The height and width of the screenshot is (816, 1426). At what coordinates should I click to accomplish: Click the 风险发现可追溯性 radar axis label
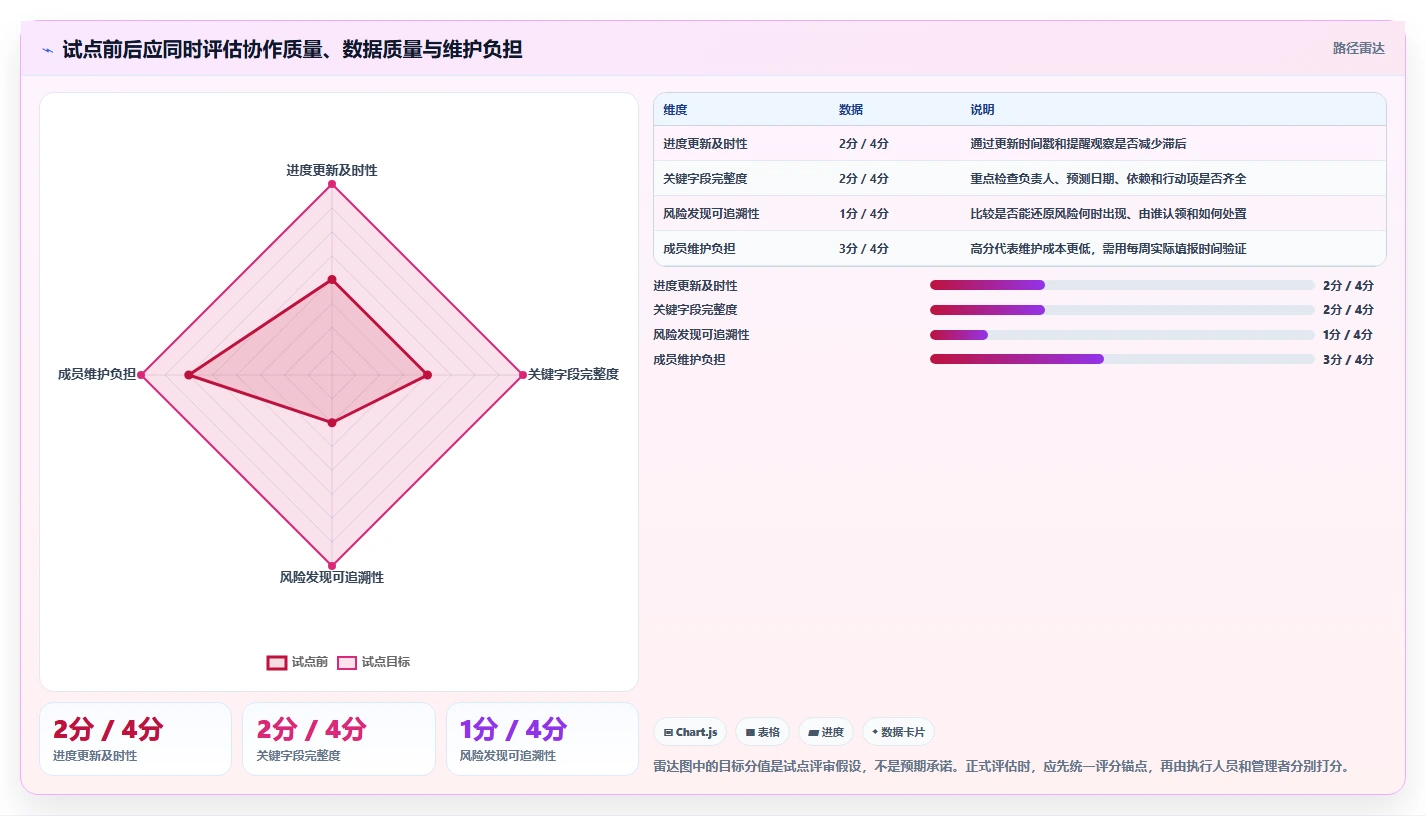332,577
